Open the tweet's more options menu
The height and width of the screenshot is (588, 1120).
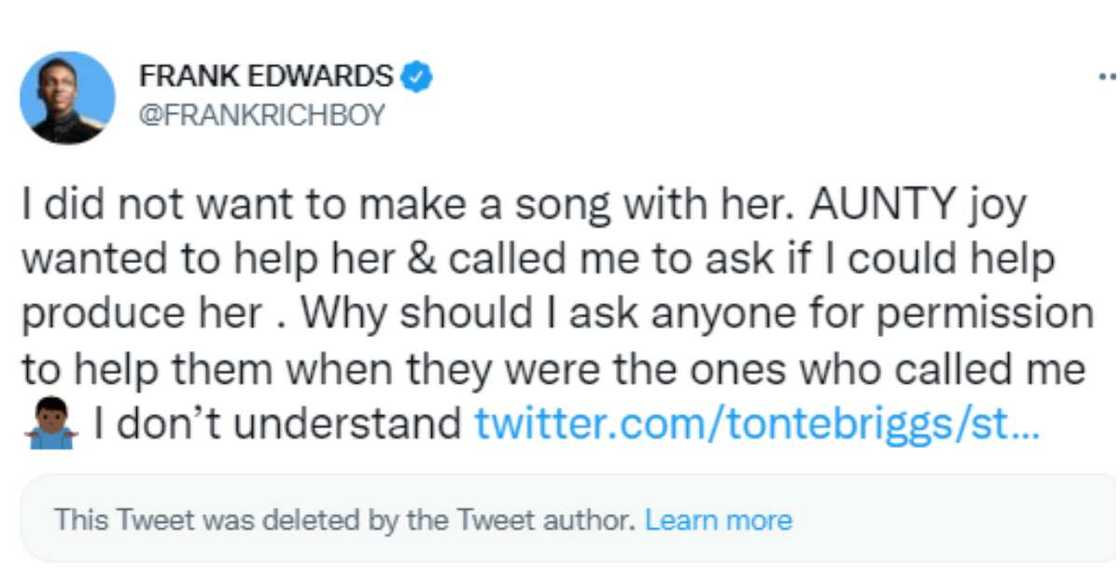[1106, 76]
